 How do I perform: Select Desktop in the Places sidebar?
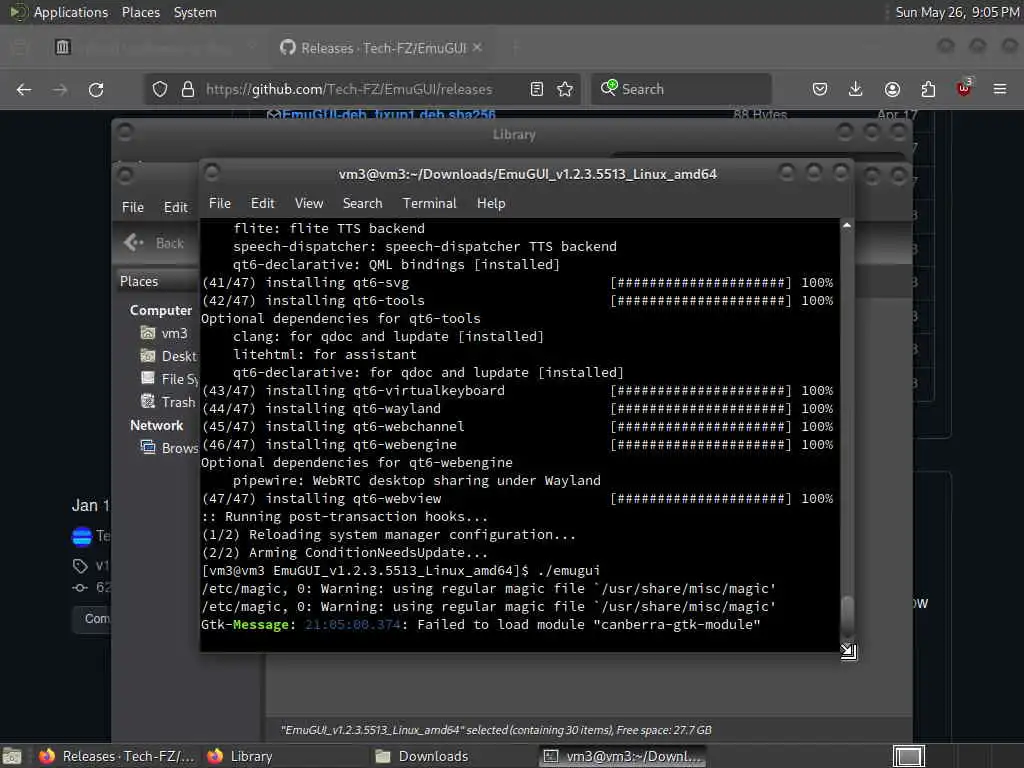click(x=168, y=357)
